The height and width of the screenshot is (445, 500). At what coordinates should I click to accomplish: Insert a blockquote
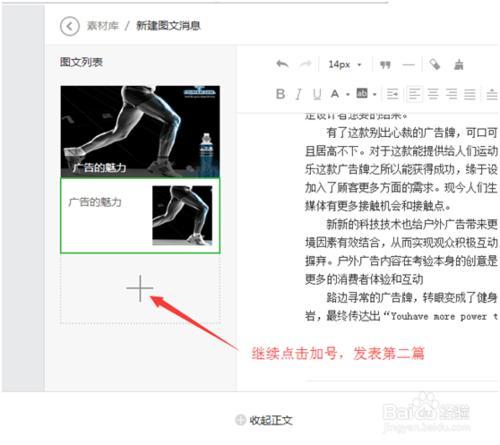[x=385, y=65]
